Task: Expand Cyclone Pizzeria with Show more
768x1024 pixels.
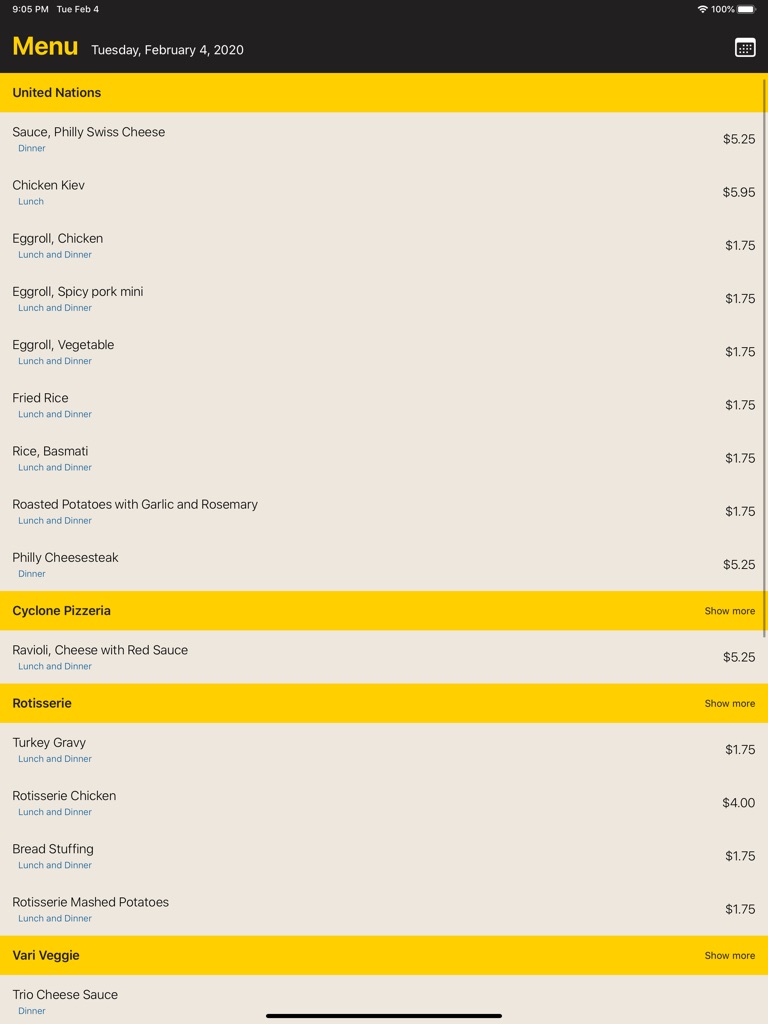Action: pyautogui.click(x=729, y=611)
